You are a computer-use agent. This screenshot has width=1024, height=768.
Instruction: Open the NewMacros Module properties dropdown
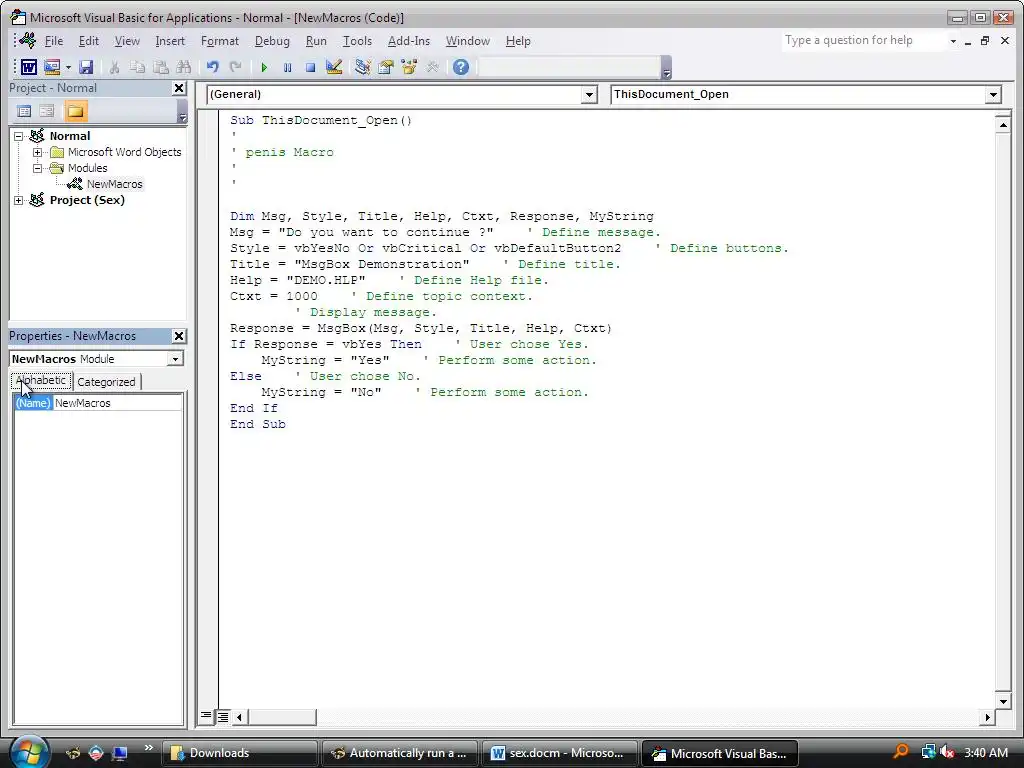point(175,359)
